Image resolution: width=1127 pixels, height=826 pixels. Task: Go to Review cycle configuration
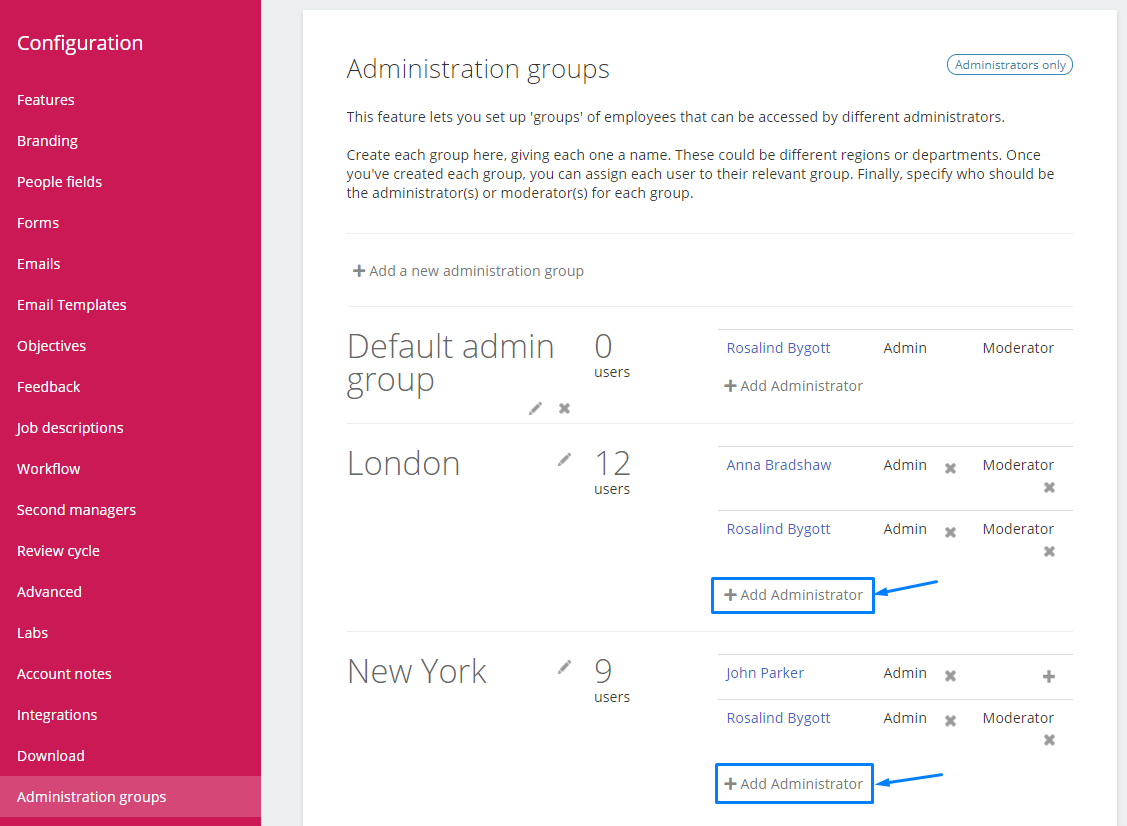coord(59,551)
